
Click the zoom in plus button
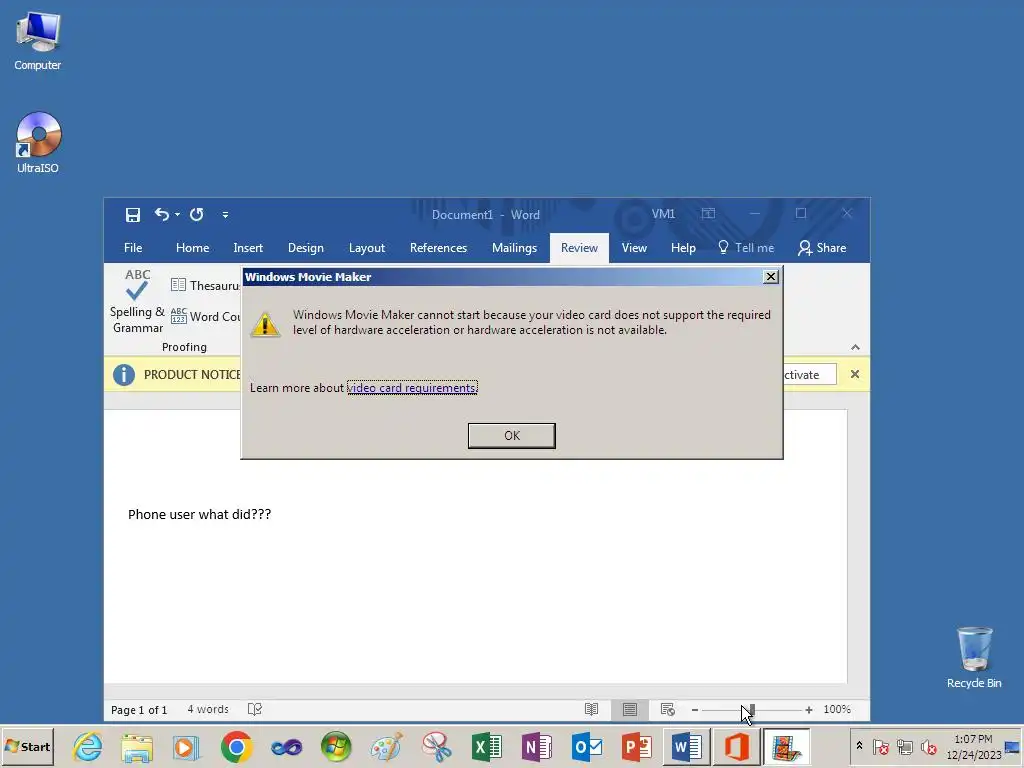(x=808, y=710)
